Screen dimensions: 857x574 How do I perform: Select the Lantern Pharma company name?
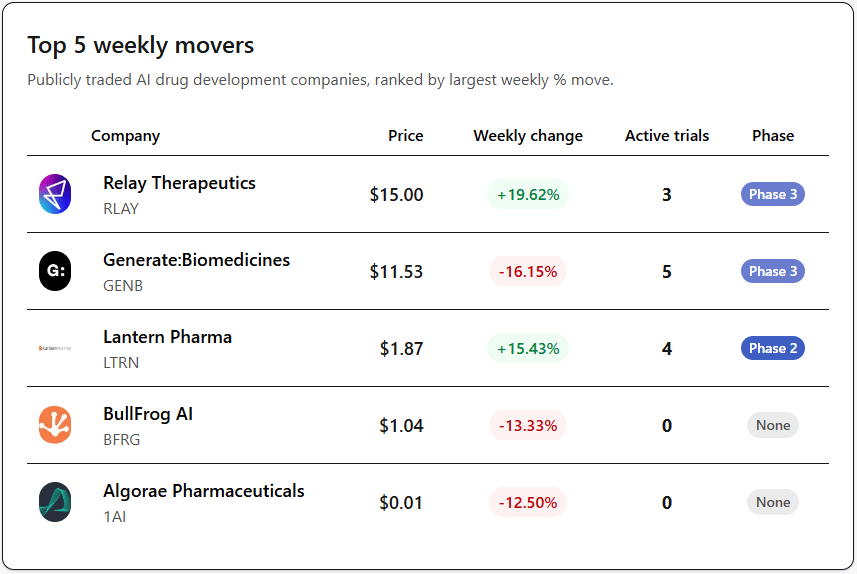167,337
